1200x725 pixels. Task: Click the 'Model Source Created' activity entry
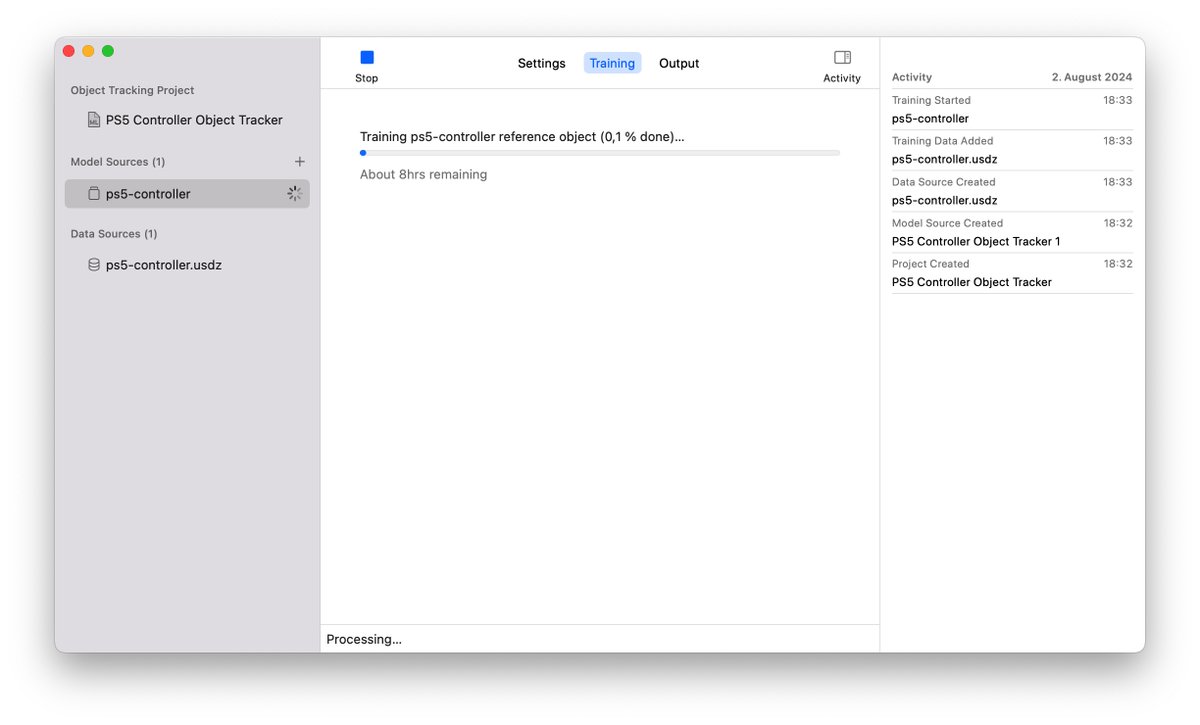pos(1012,232)
